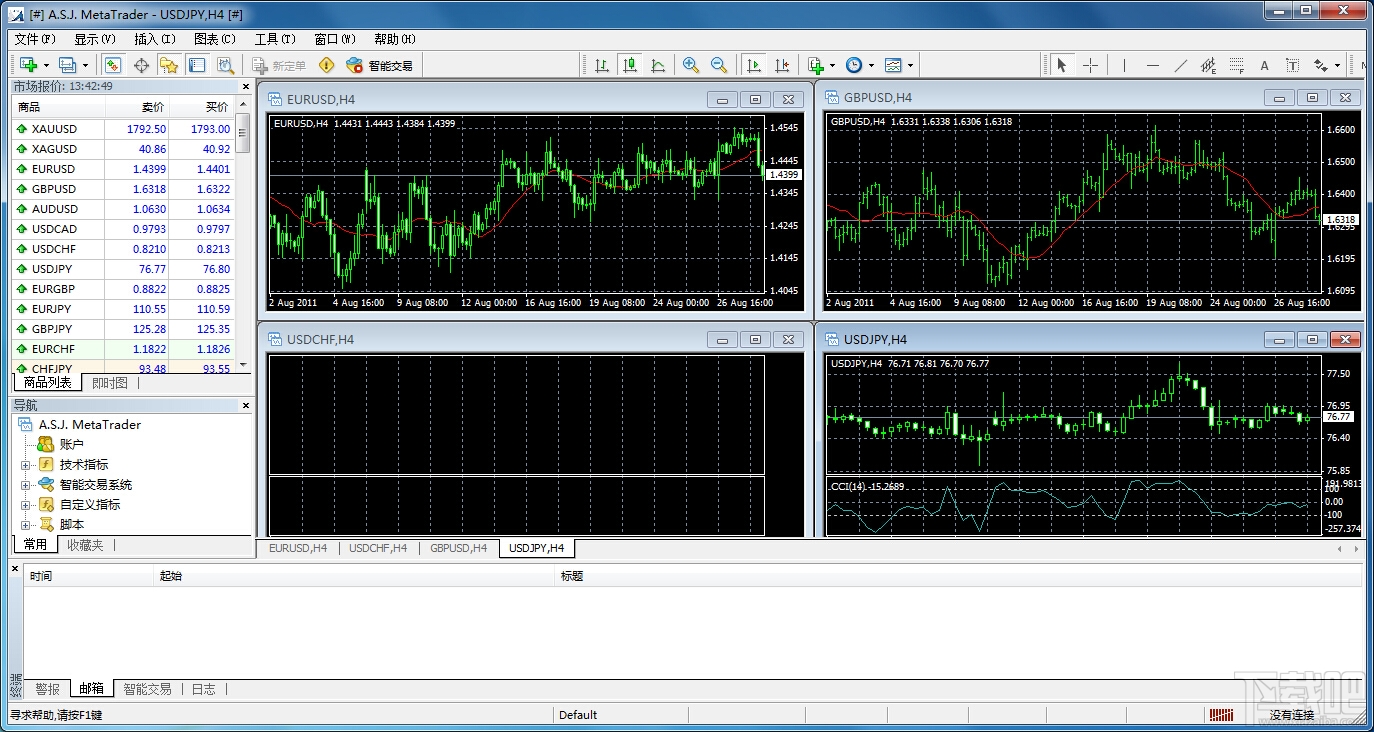Expand the 技术指标 tree node
Screen dimensions: 1374x732
click(x=26, y=465)
